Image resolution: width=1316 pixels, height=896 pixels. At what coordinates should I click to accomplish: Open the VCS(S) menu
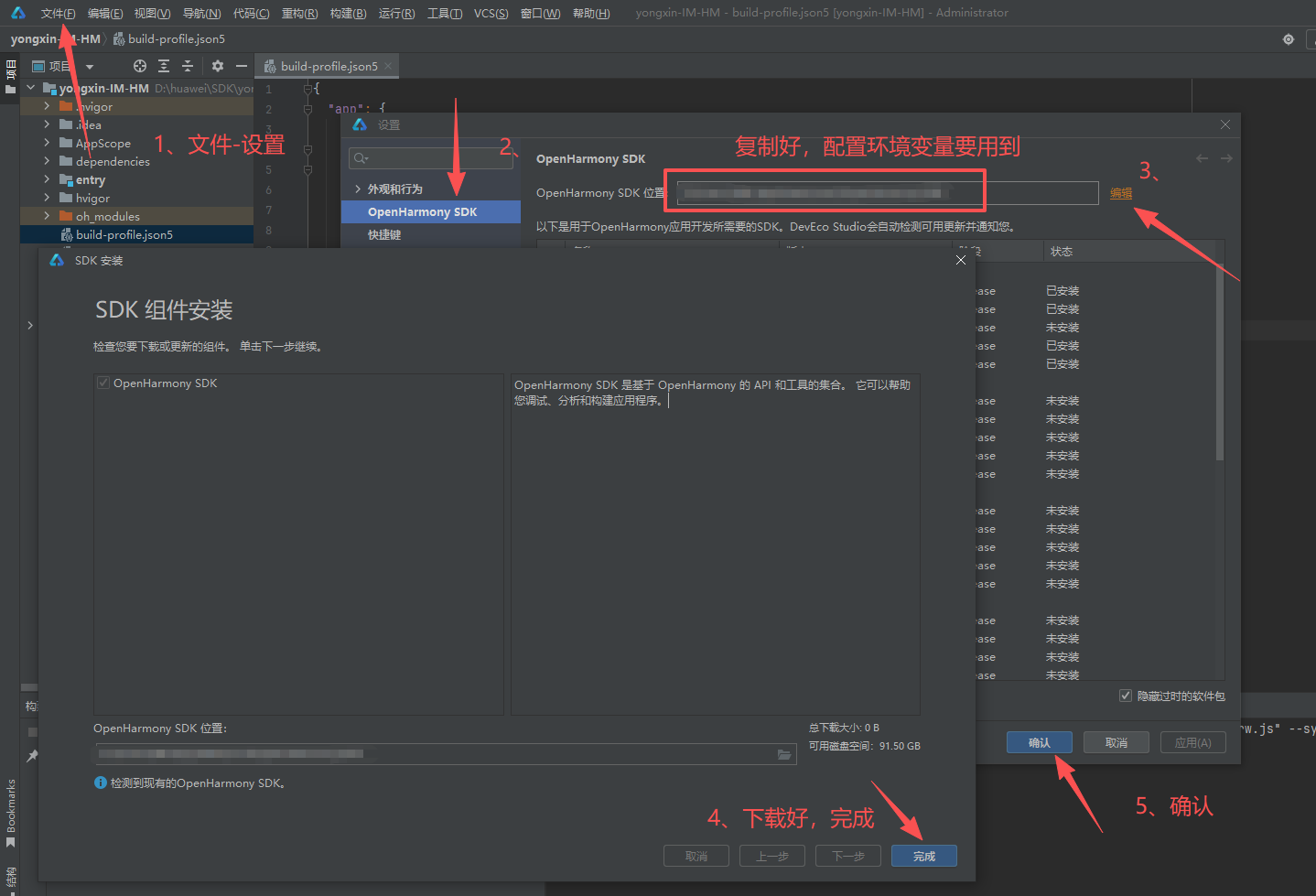(x=491, y=13)
